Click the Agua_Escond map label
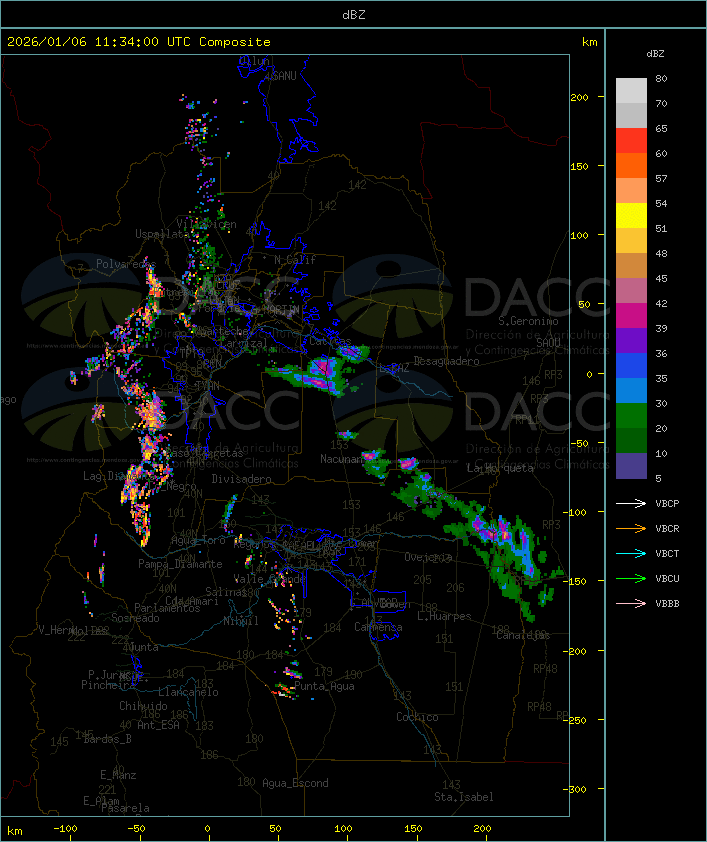This screenshot has width=707, height=842. [x=295, y=783]
